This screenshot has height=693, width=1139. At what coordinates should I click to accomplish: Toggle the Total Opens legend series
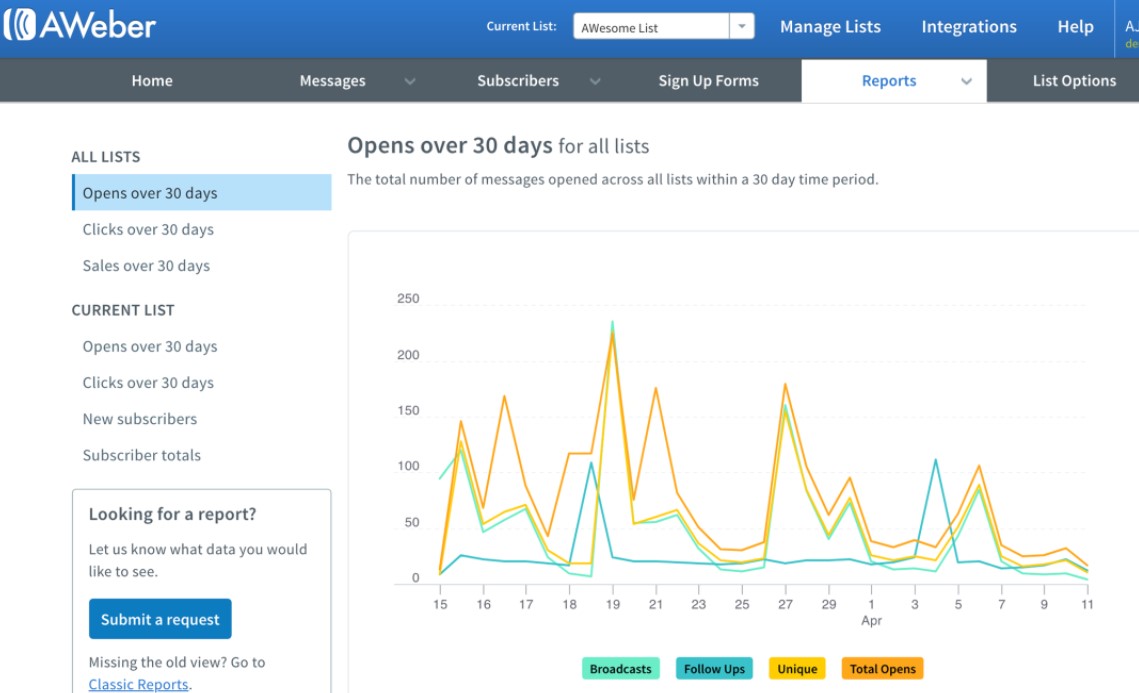coord(882,669)
